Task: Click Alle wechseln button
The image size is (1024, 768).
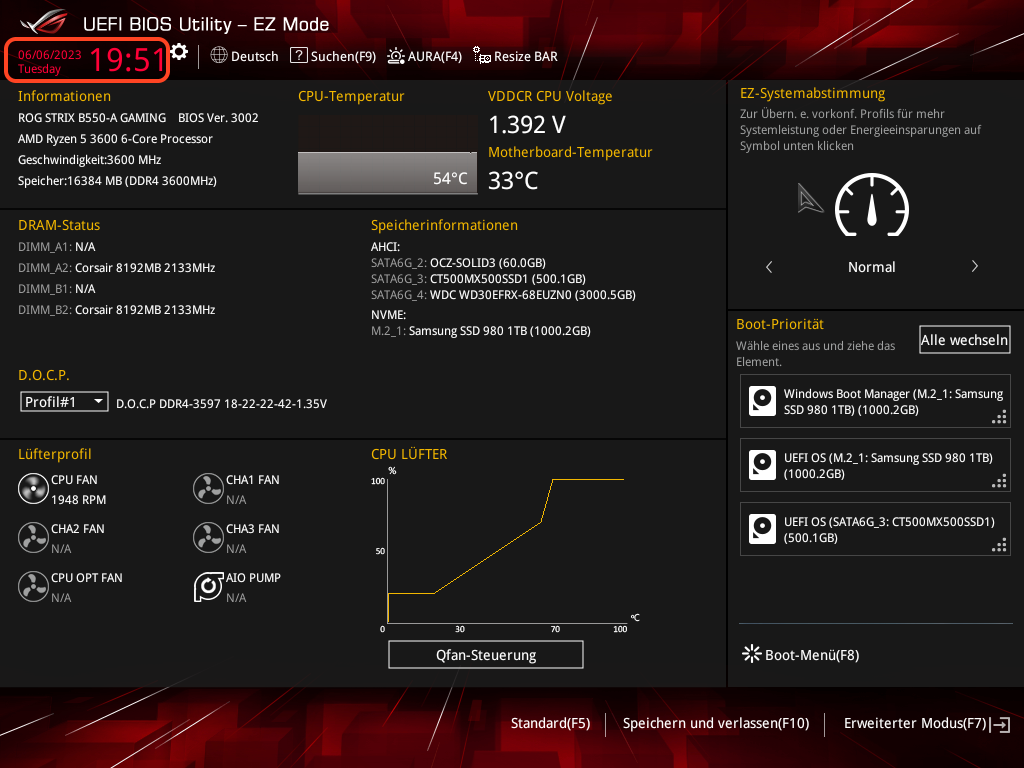Action: (x=965, y=340)
